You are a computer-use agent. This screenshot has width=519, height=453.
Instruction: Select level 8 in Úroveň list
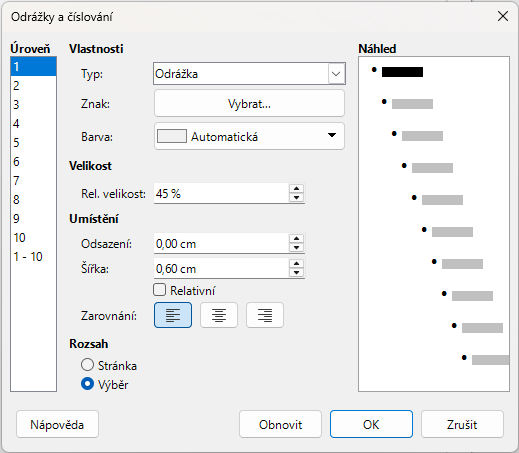[x=33, y=200]
